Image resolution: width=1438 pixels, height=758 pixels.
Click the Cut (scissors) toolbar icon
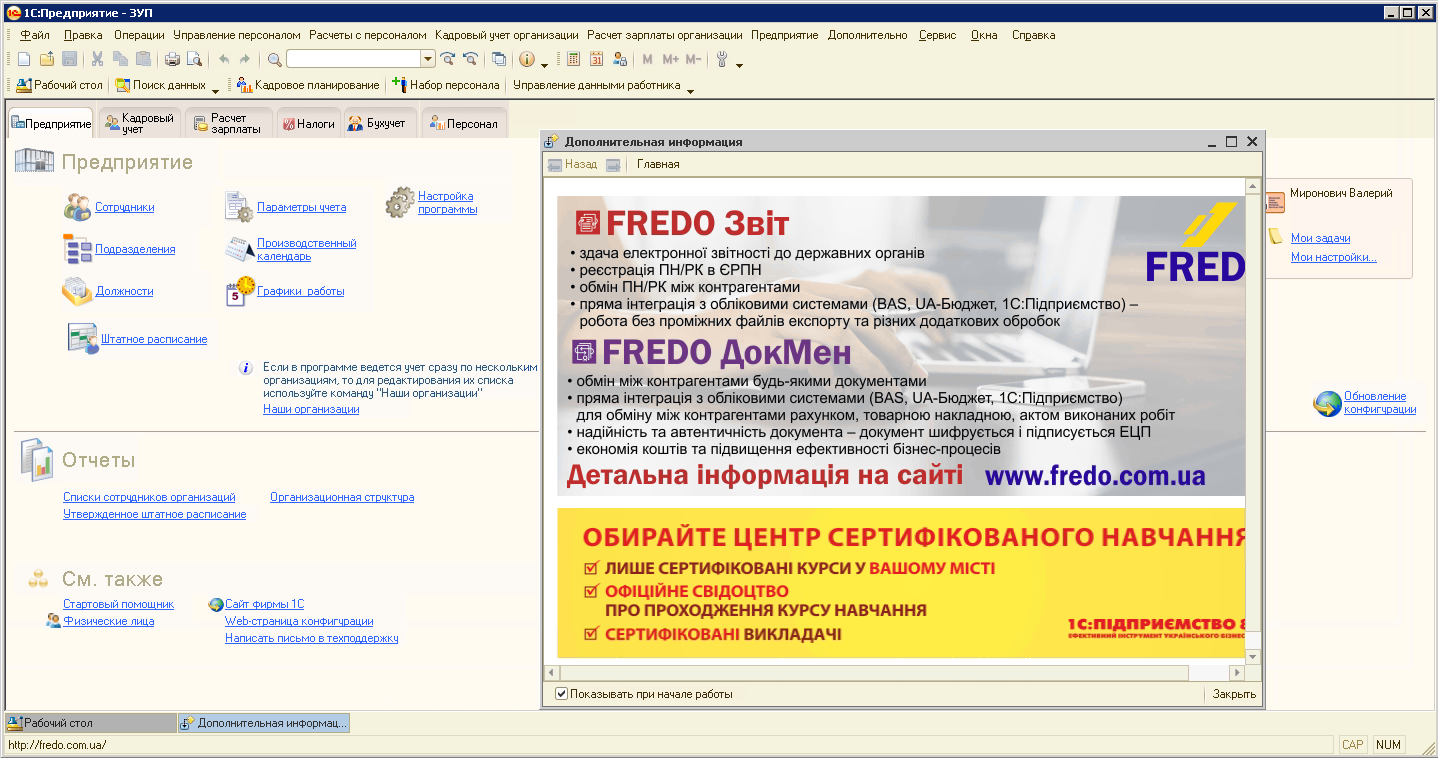click(98, 59)
